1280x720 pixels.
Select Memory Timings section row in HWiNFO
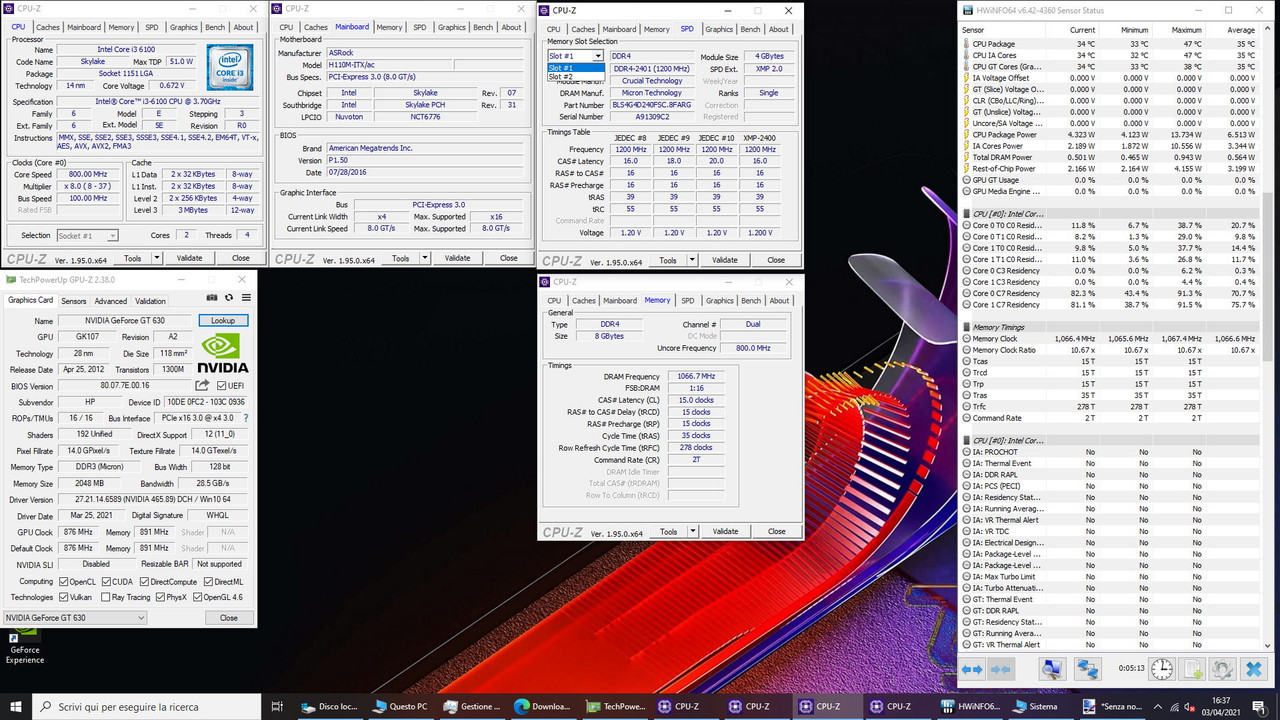pos(1110,327)
